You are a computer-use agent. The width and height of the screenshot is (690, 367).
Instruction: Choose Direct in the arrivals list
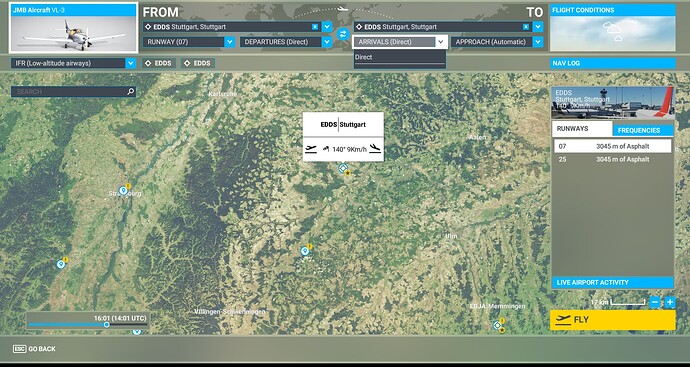point(400,57)
